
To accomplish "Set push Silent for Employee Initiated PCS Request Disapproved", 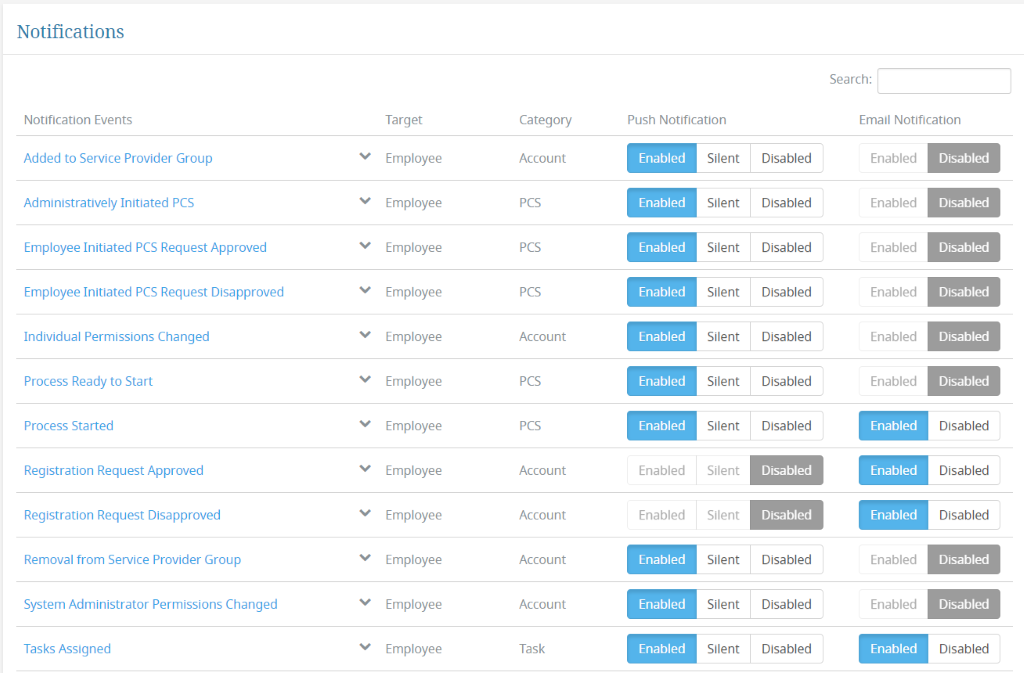I will click(x=723, y=292).
